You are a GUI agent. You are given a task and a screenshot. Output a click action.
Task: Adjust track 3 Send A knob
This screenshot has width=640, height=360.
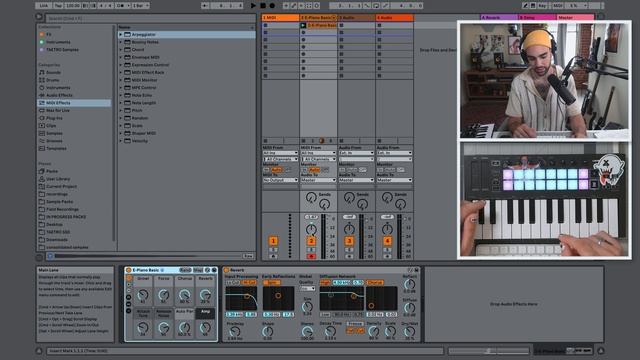click(x=349, y=198)
